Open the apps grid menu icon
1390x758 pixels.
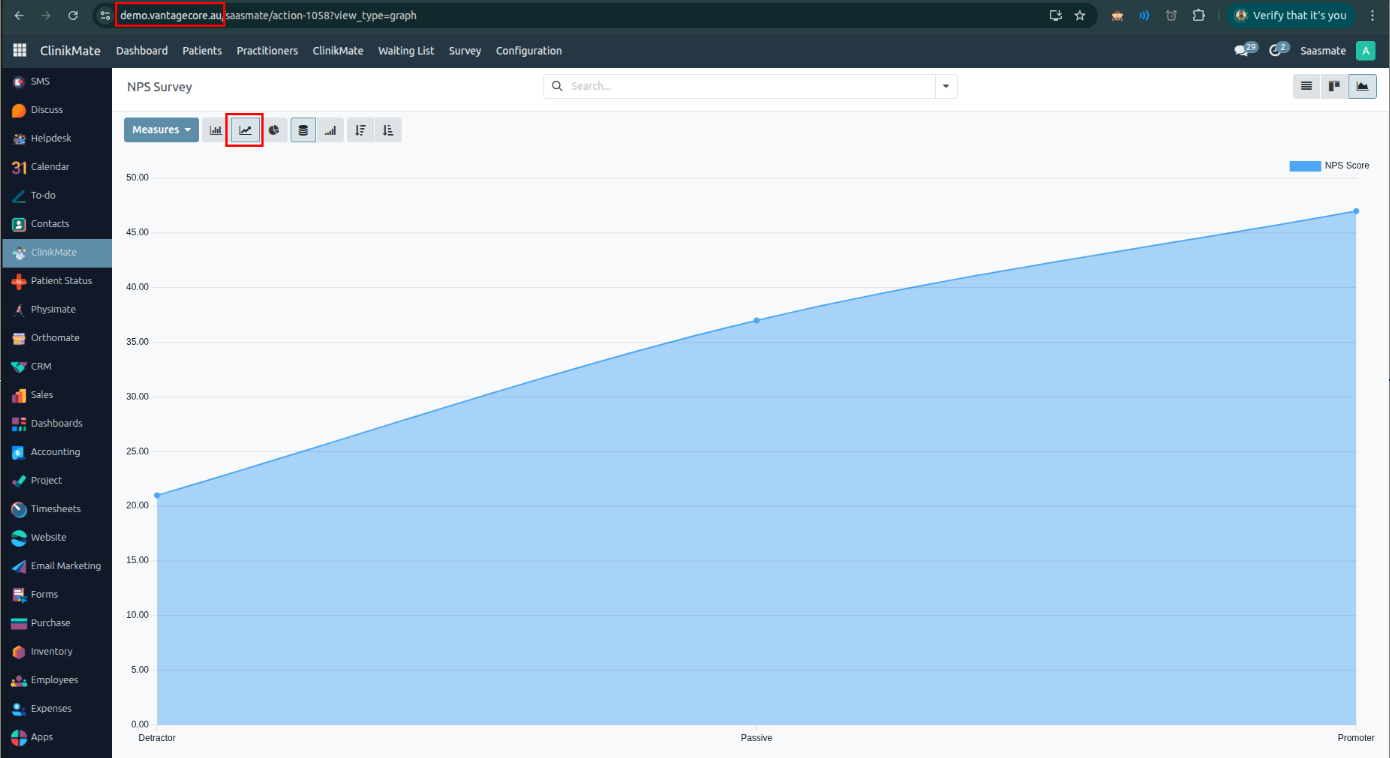(20, 51)
